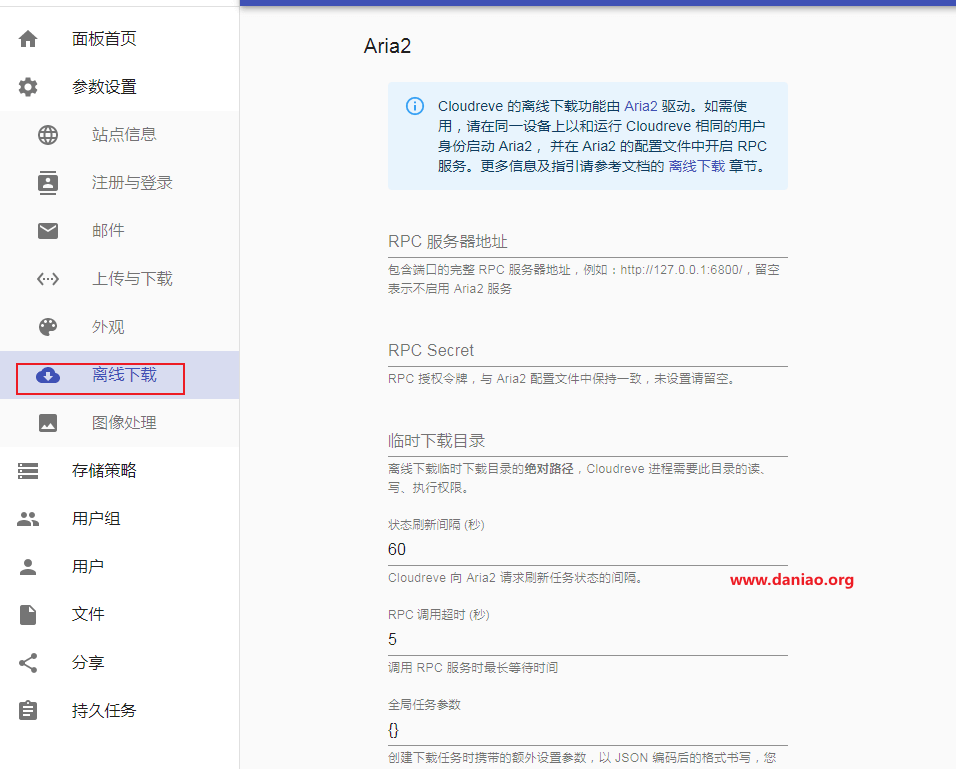Open the 注册与登录 settings page
The height and width of the screenshot is (769, 956).
coord(132,183)
